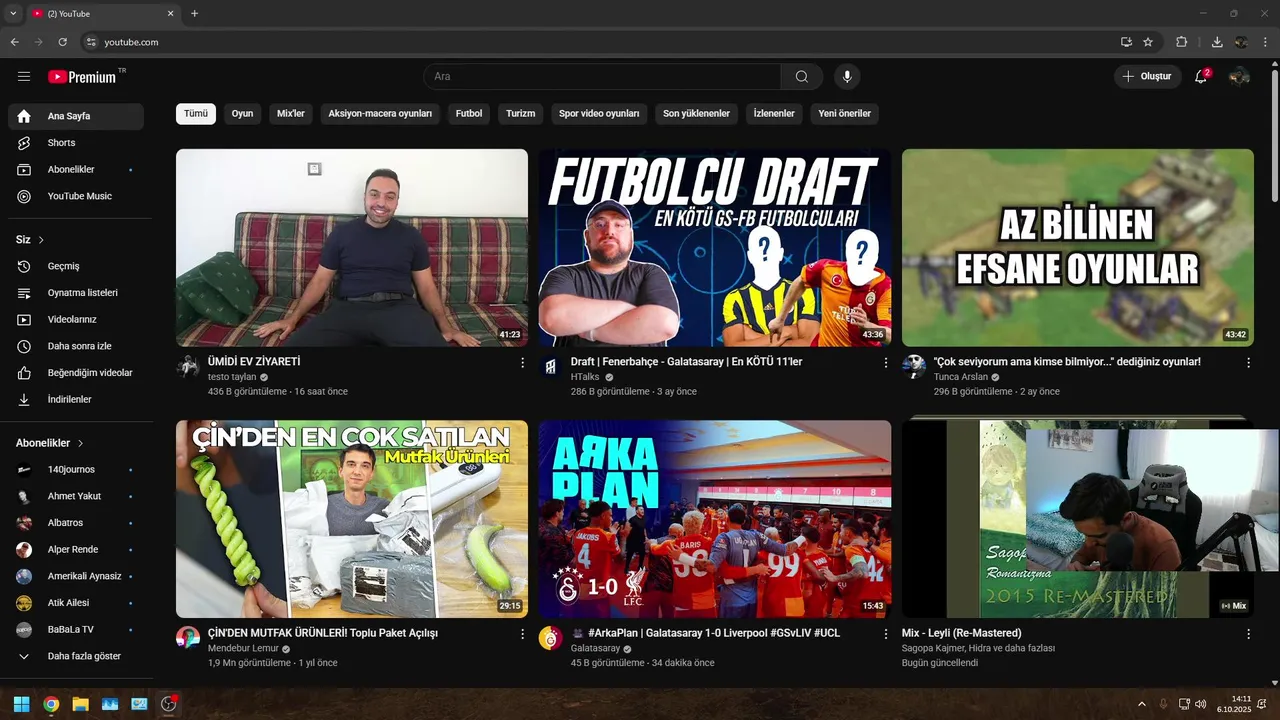Screen dimensions: 1280x720
Task: Select the Mix'ler filter chip
Action: [291, 114]
